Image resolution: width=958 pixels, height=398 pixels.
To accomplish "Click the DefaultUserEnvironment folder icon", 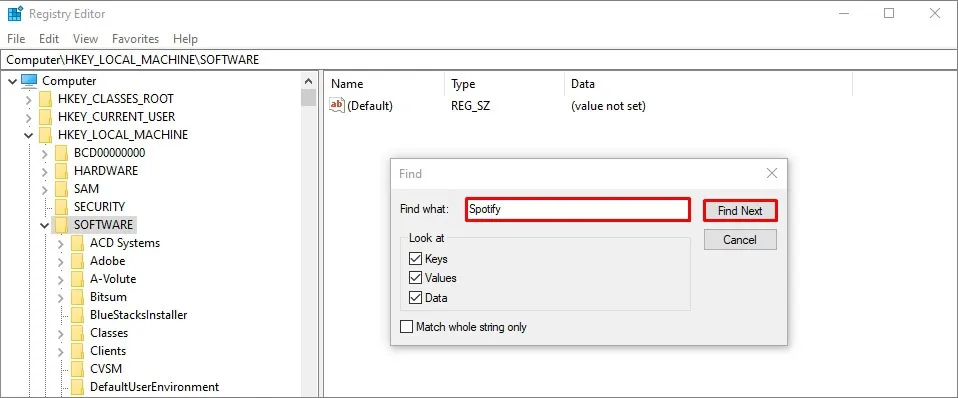I will click(77, 387).
